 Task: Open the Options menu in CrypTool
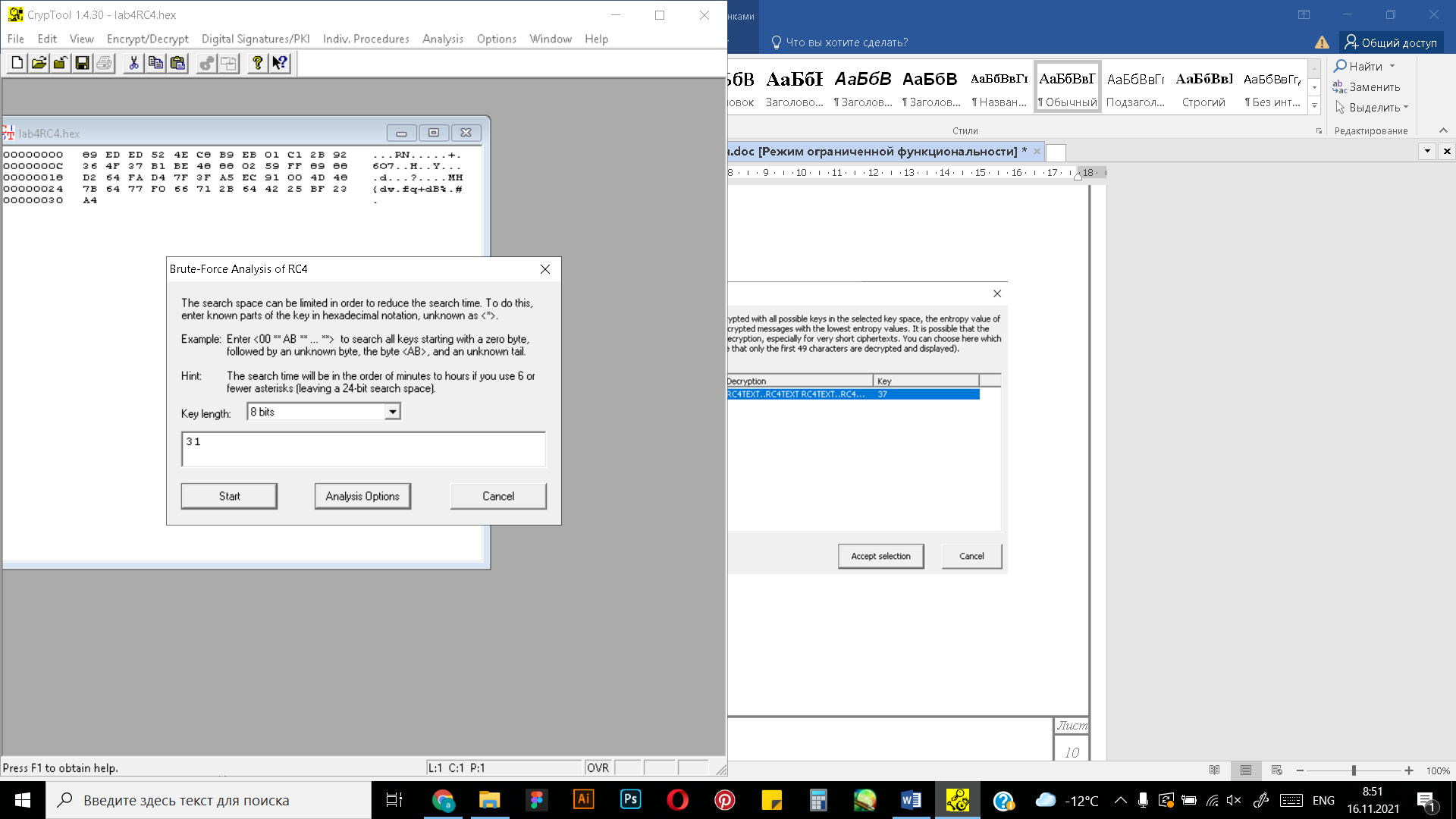coord(497,39)
